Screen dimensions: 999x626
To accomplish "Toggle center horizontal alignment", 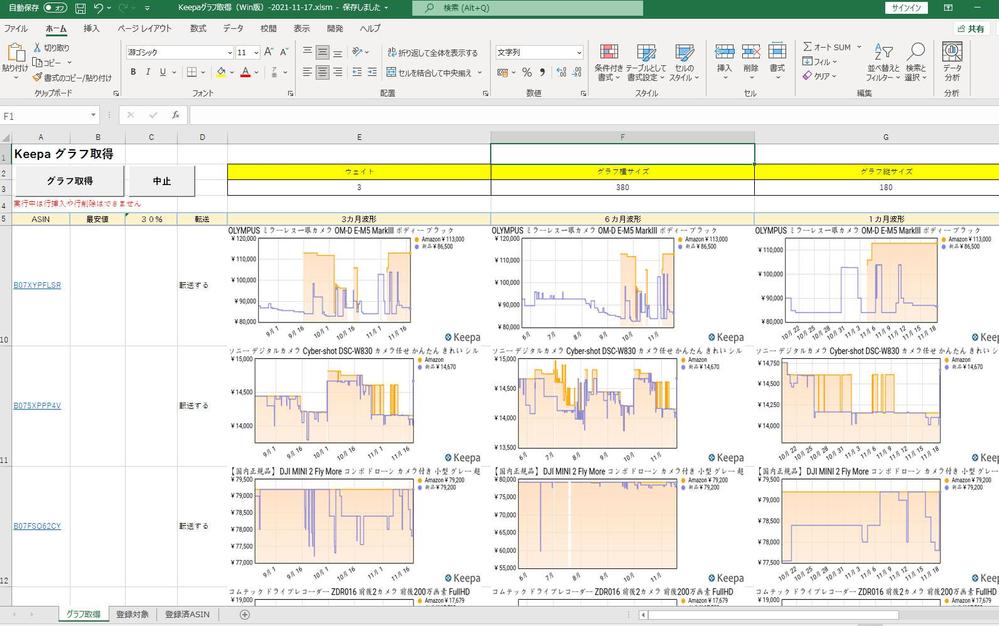I will [x=322, y=73].
